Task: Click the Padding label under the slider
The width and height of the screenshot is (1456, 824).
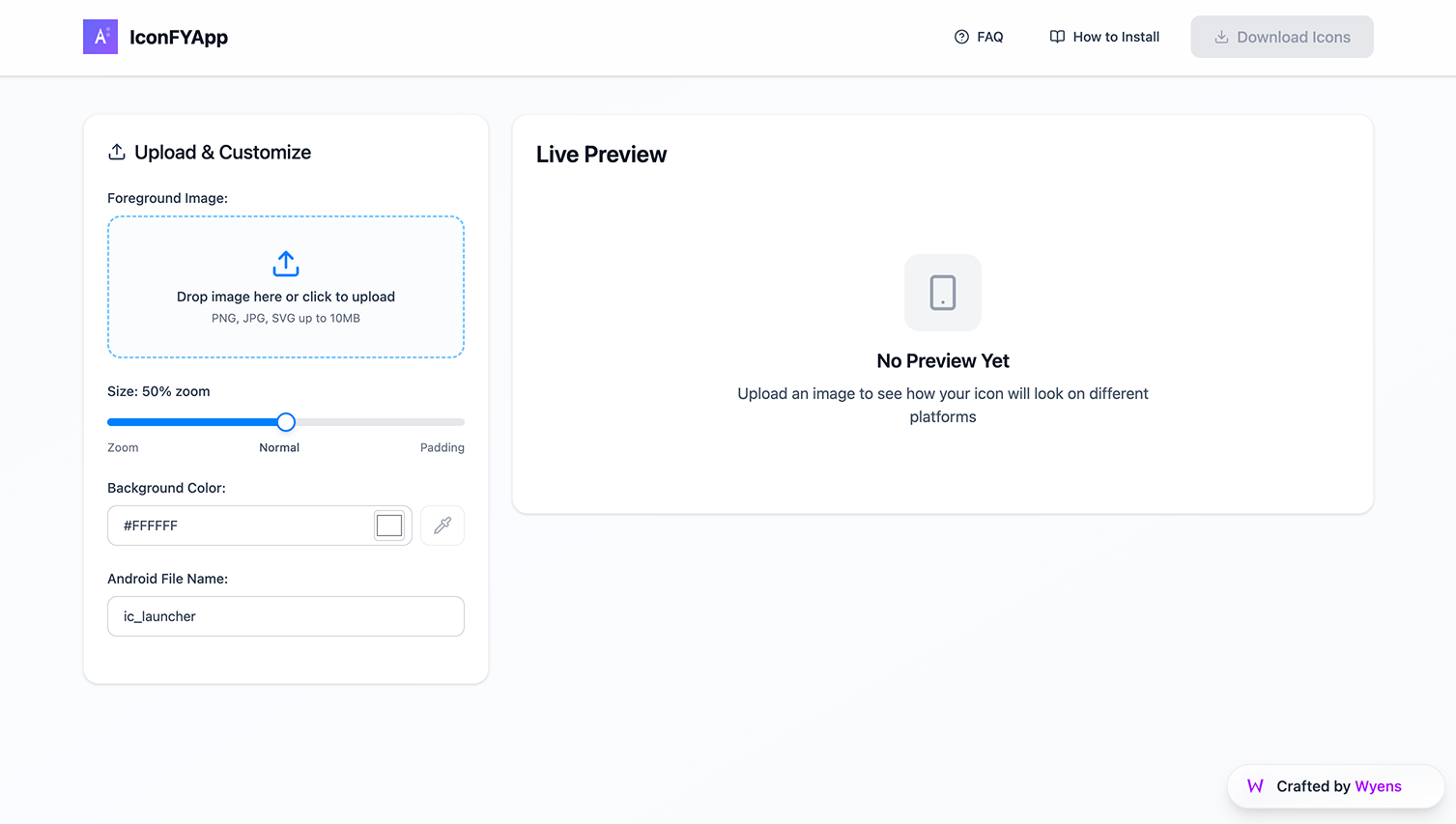Action: tap(442, 447)
